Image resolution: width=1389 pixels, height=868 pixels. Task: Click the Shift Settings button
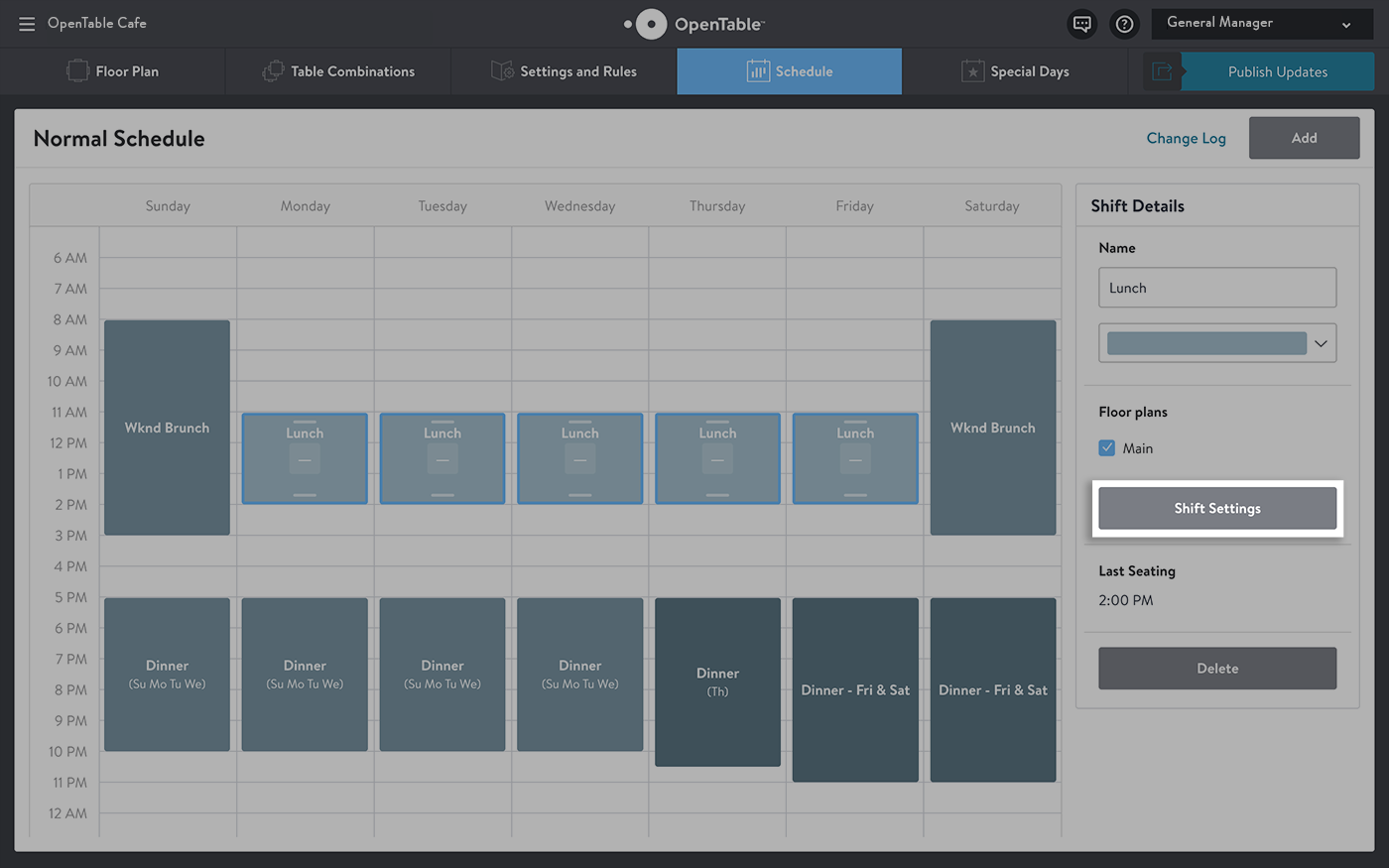point(1217,508)
